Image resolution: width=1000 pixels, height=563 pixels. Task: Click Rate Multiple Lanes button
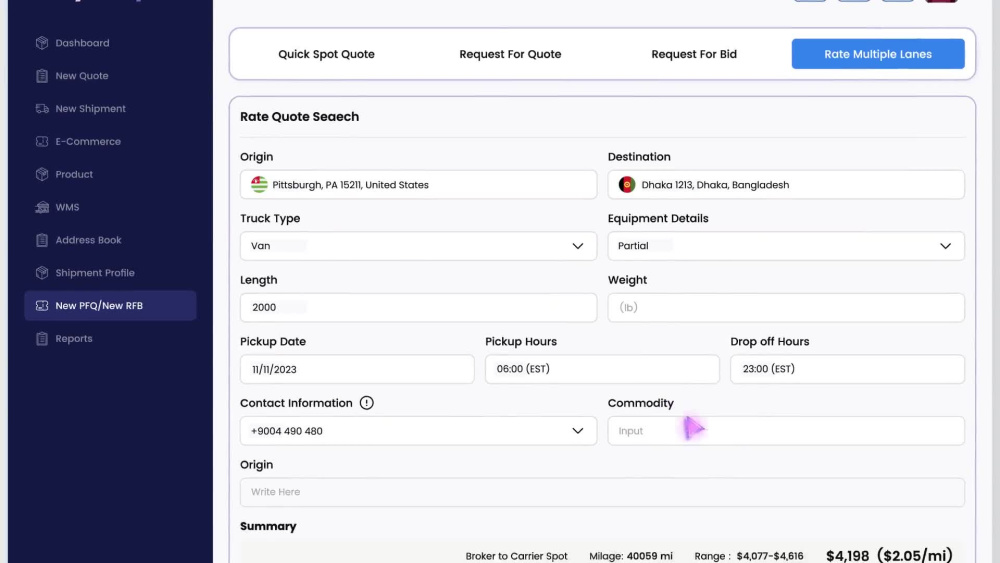[x=878, y=54]
